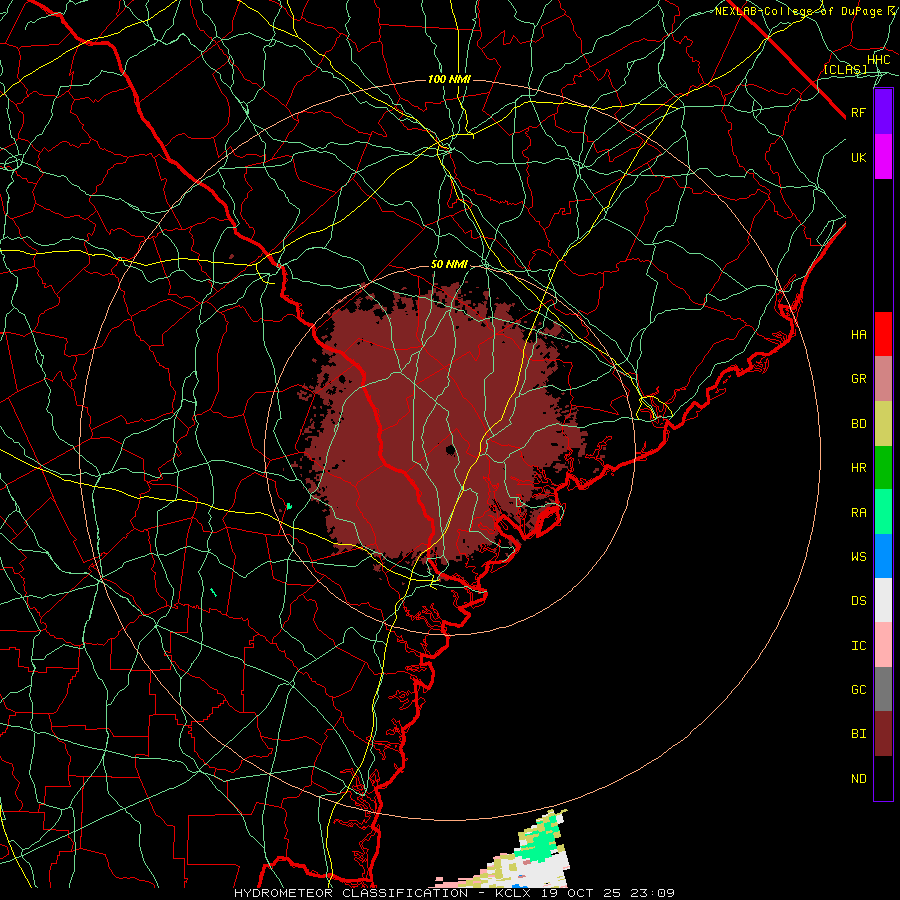Click the 'DS' legend label
The width and height of the screenshot is (900, 900).
(858, 601)
